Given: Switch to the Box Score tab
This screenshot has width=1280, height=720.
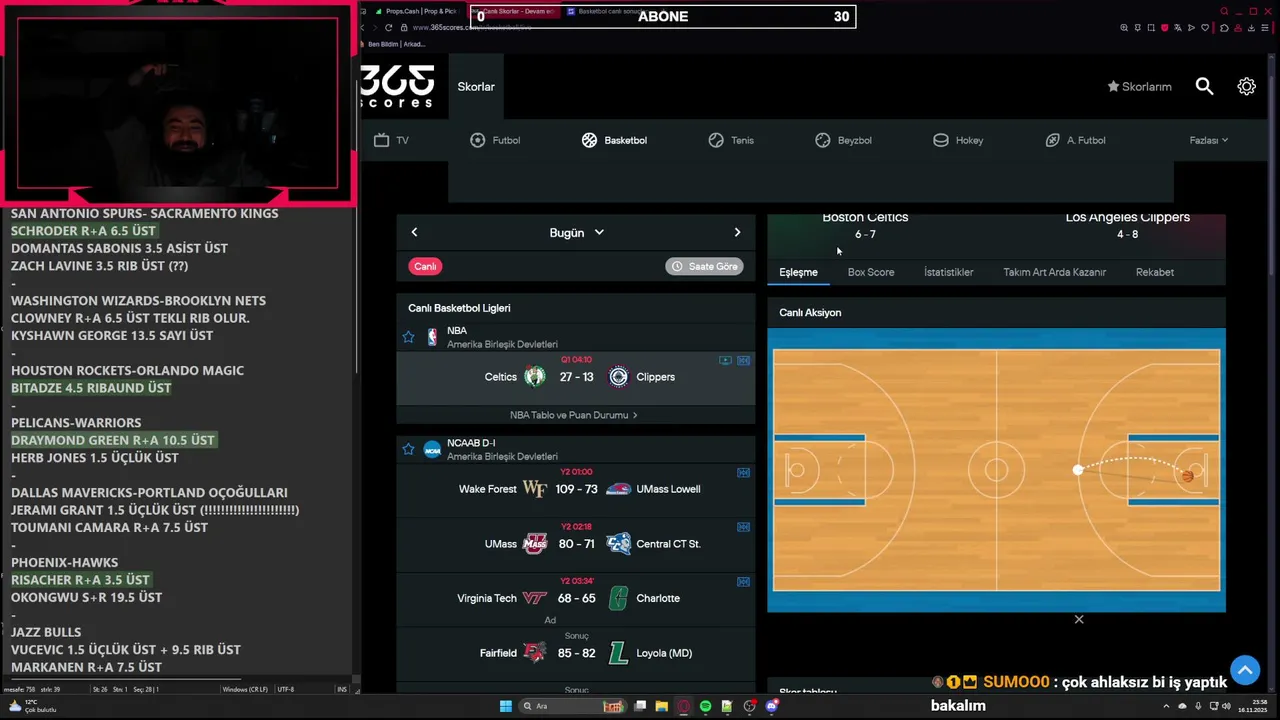Looking at the screenshot, I should 871,272.
